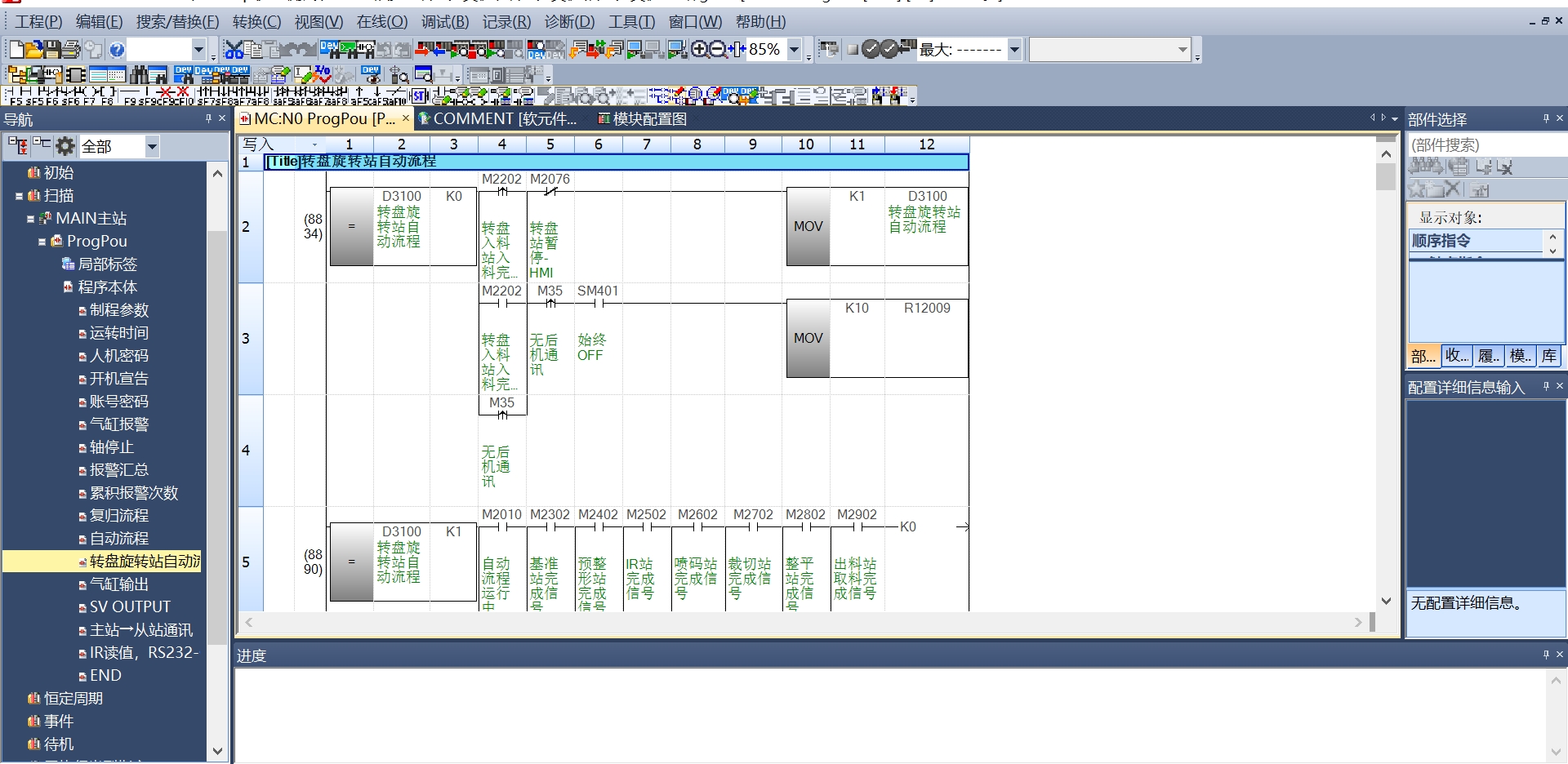Select 气缸输出 in the program tree

click(119, 584)
